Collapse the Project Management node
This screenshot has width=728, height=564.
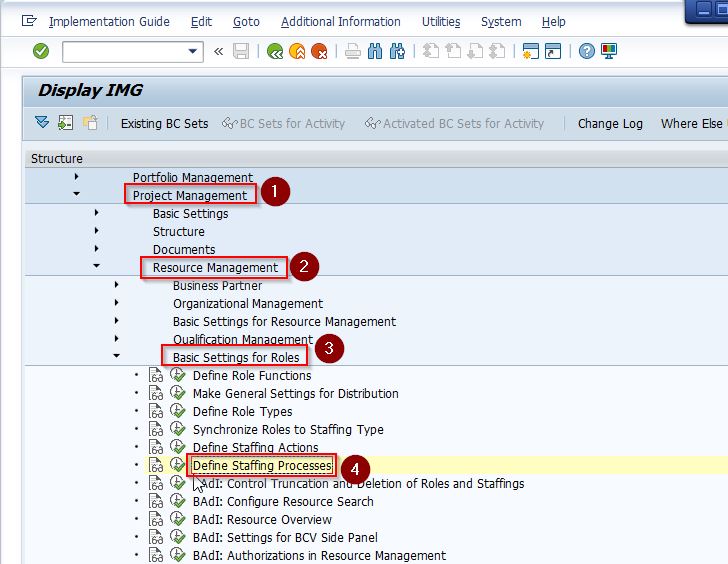pos(77,194)
